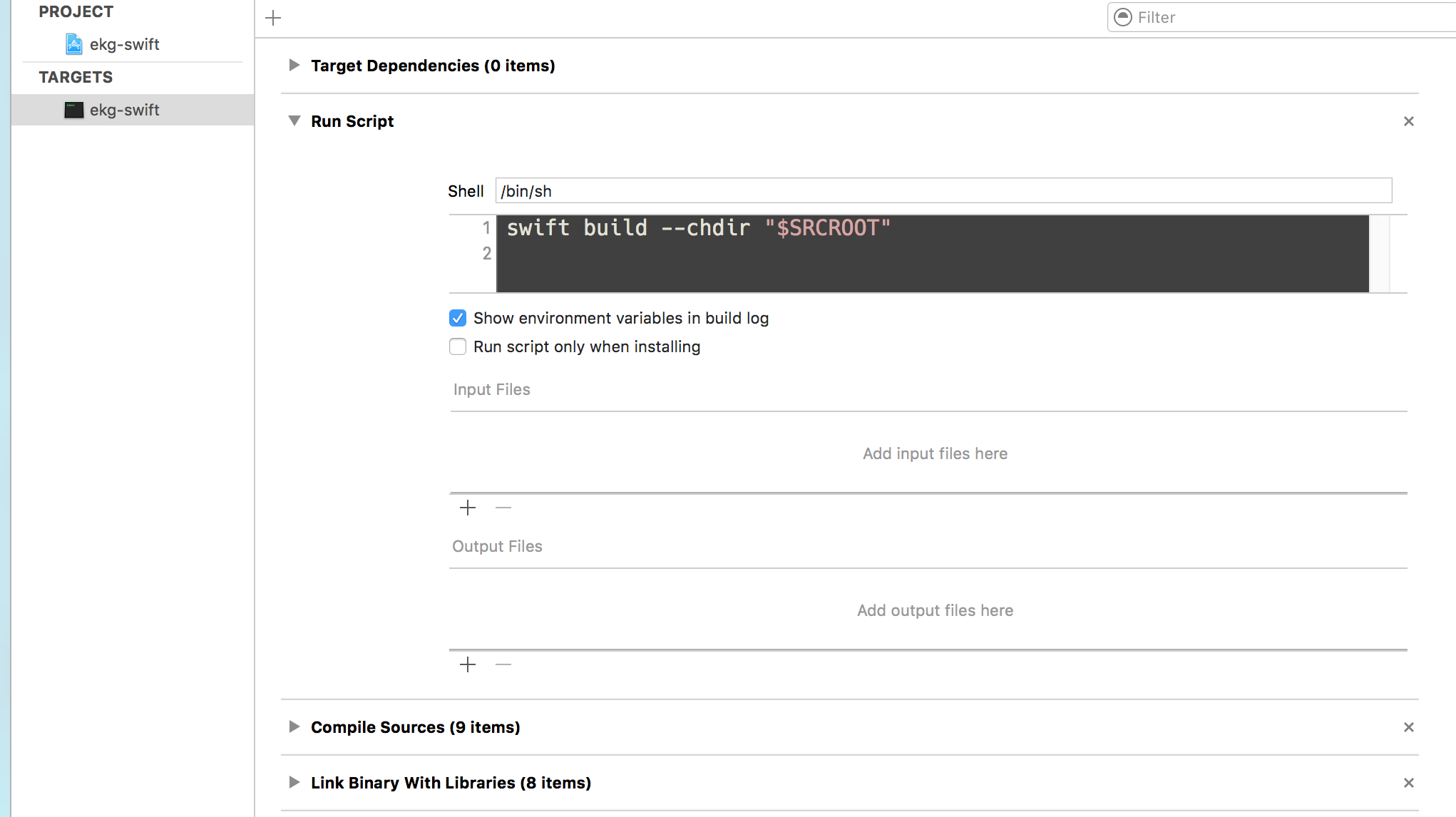
Task: Click the Shell path input field
Action: (943, 191)
